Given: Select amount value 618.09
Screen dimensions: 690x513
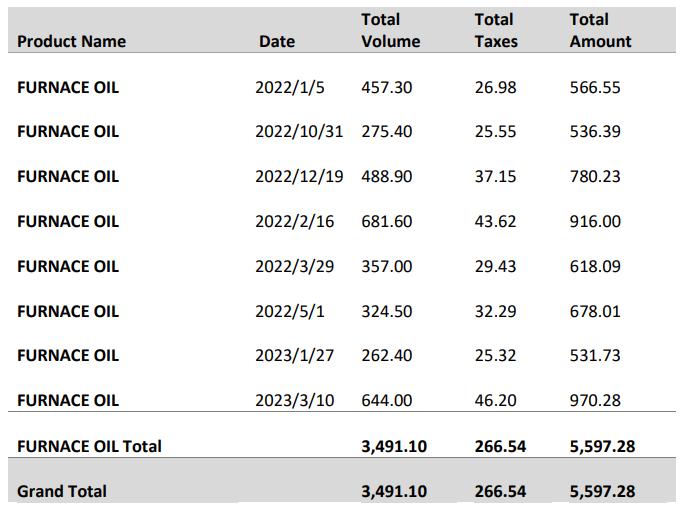Looking at the screenshot, I should [x=595, y=266].
